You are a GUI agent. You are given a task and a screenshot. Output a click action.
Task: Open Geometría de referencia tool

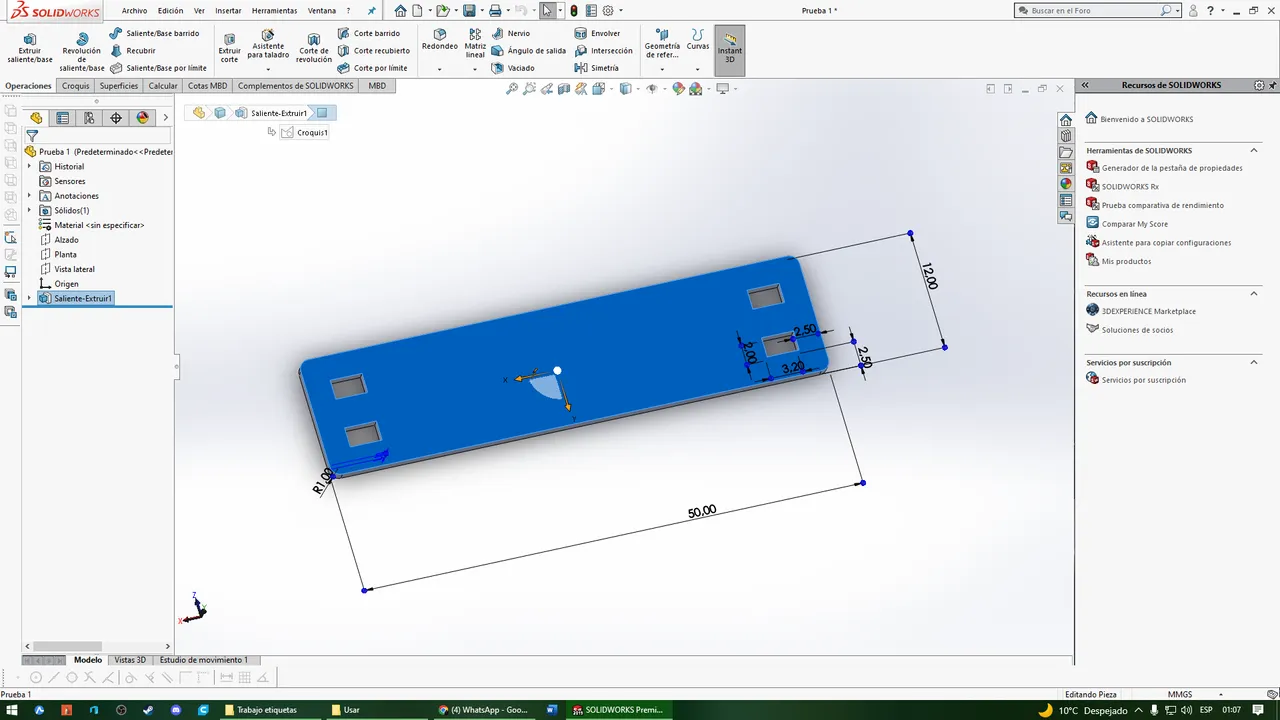(662, 44)
